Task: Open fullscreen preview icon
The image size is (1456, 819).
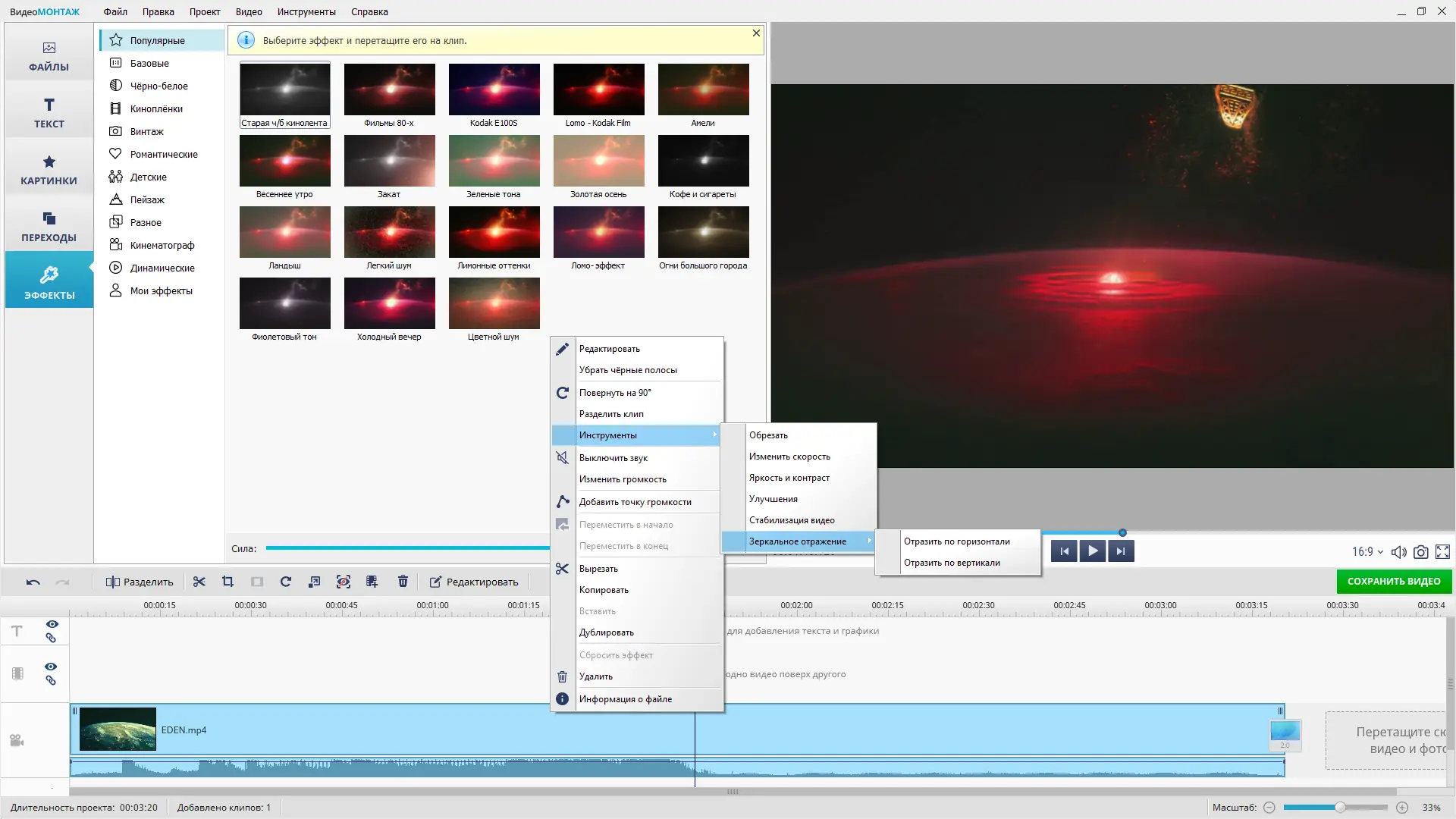Action: click(x=1442, y=552)
